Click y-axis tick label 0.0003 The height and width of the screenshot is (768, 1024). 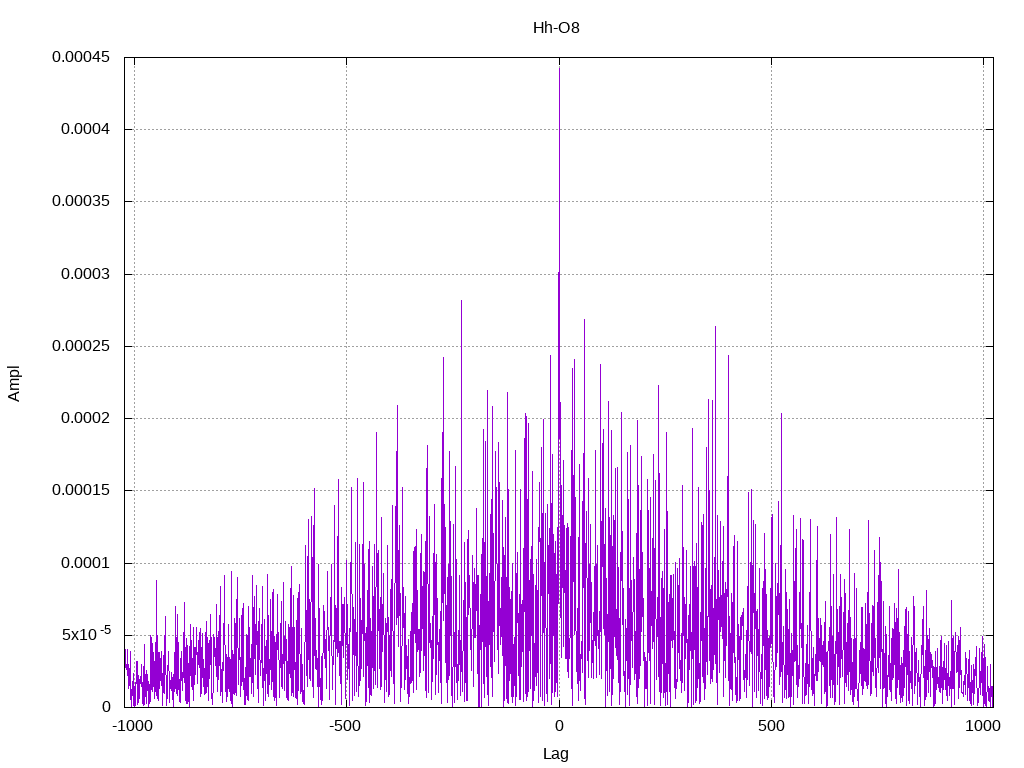point(86,274)
